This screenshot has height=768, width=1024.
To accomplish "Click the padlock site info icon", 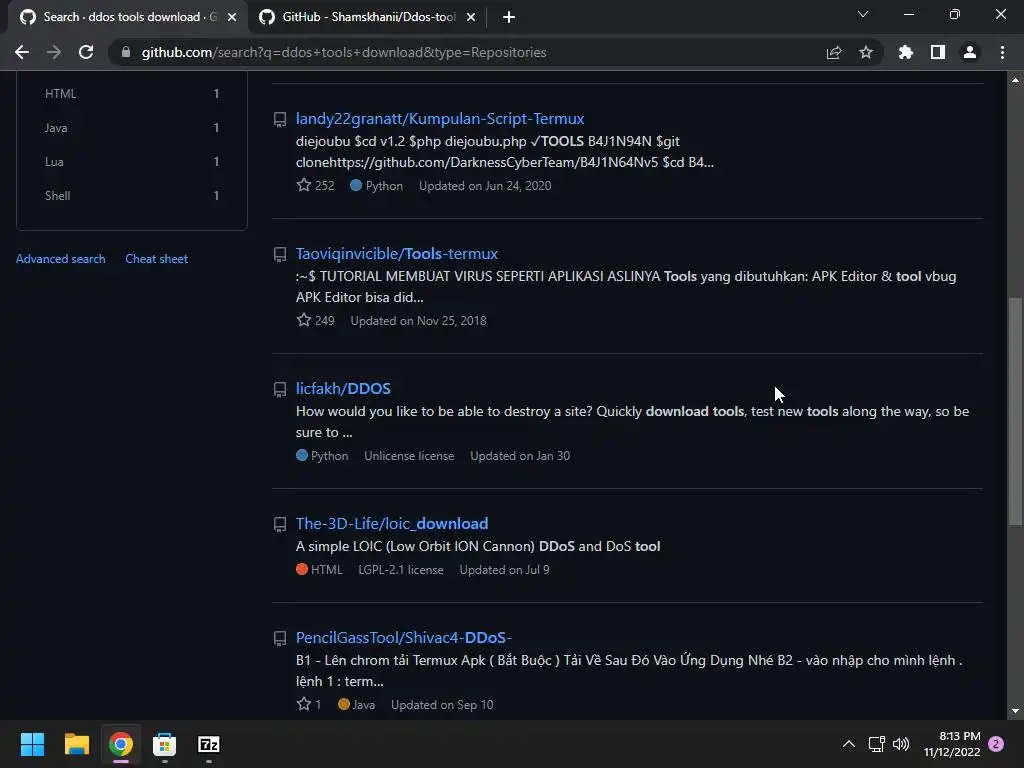I will pyautogui.click(x=126, y=52).
